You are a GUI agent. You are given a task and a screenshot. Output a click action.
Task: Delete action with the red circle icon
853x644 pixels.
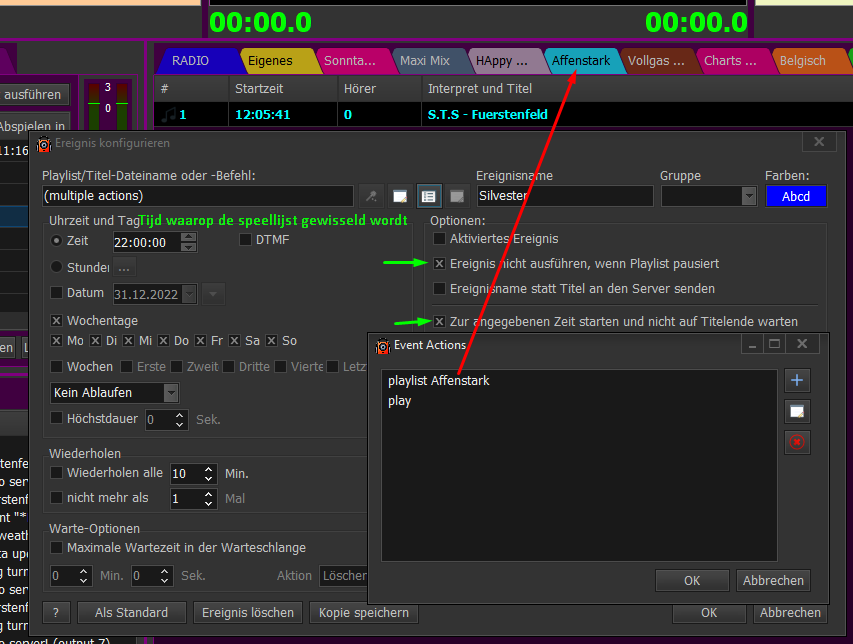(x=797, y=442)
